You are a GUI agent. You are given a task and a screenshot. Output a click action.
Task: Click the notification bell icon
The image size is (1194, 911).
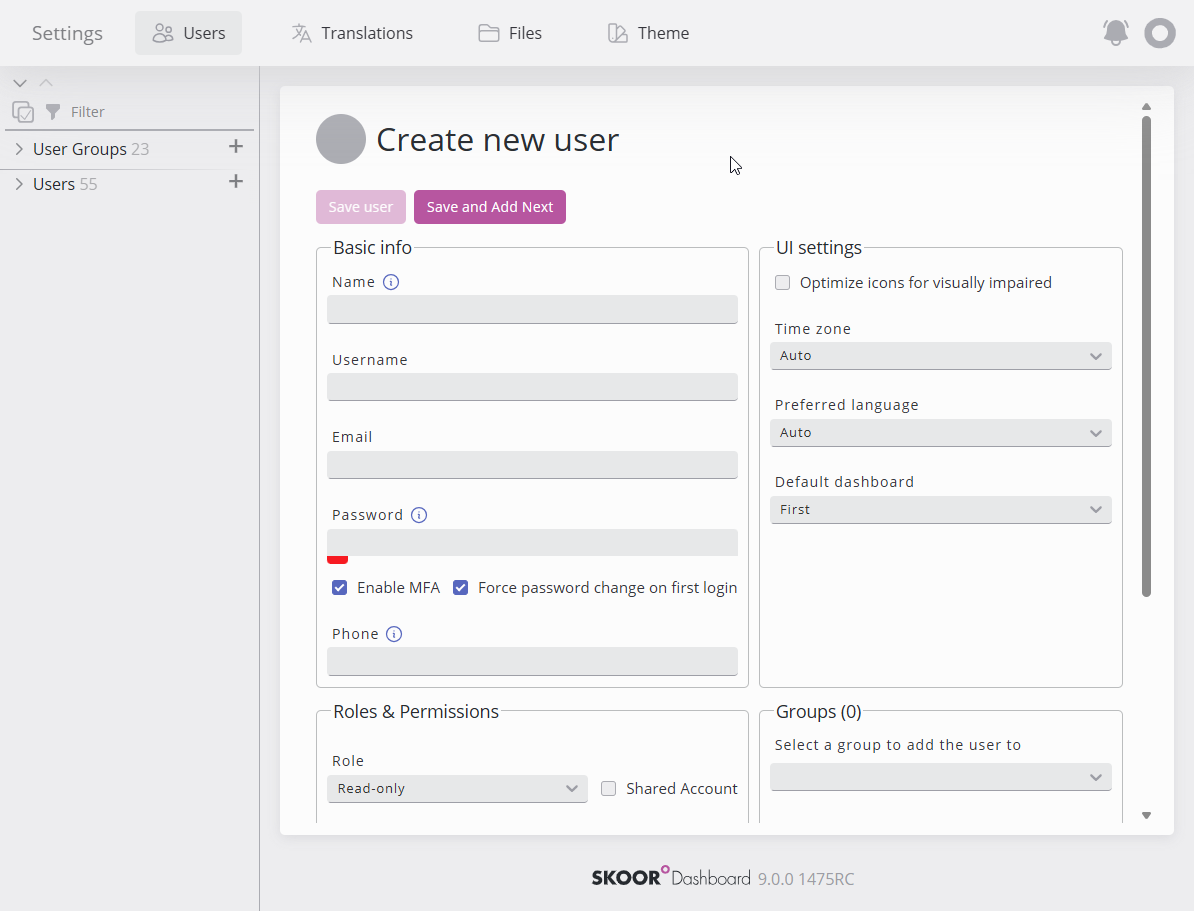[1115, 33]
